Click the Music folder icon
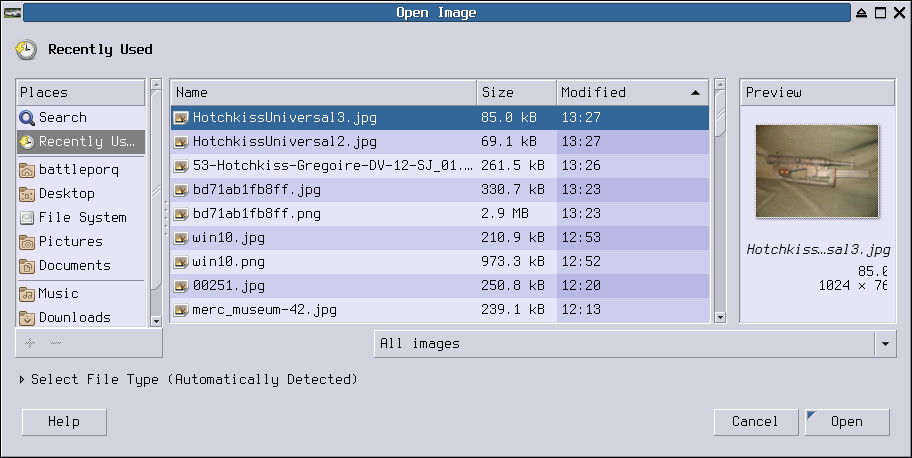The image size is (912, 458). tap(27, 294)
